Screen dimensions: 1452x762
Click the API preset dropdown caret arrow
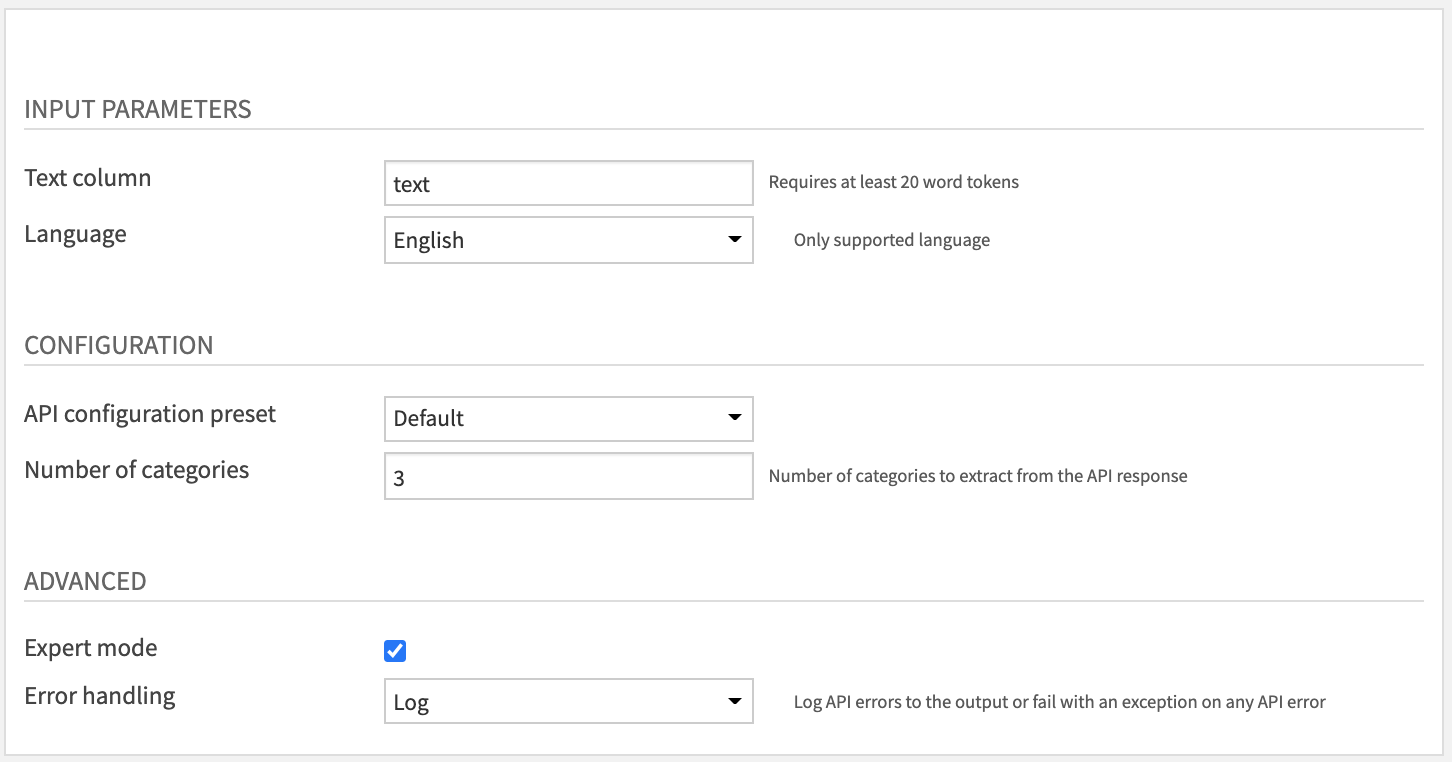tap(734, 418)
